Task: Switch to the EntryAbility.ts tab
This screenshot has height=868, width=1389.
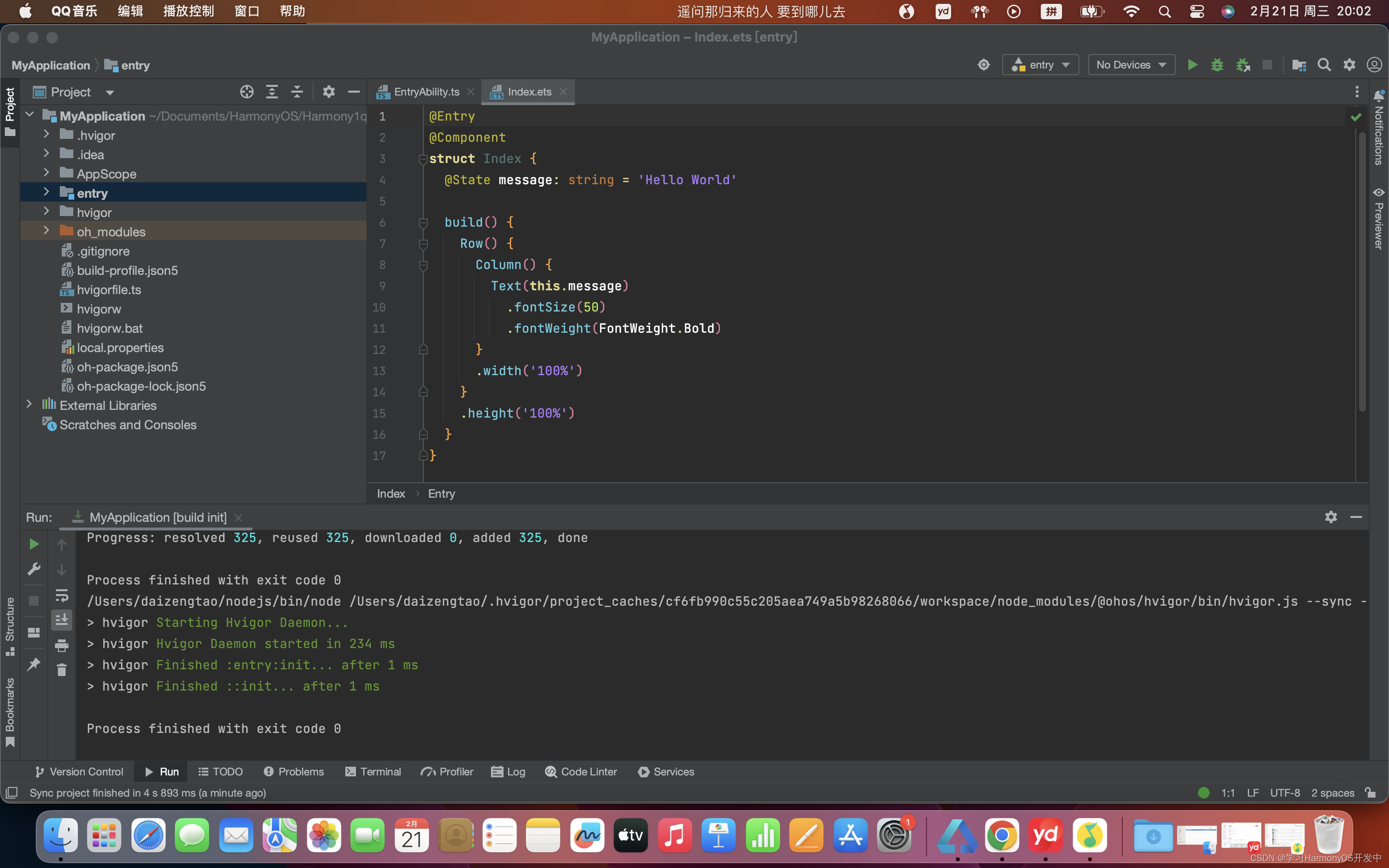Action: point(426,92)
